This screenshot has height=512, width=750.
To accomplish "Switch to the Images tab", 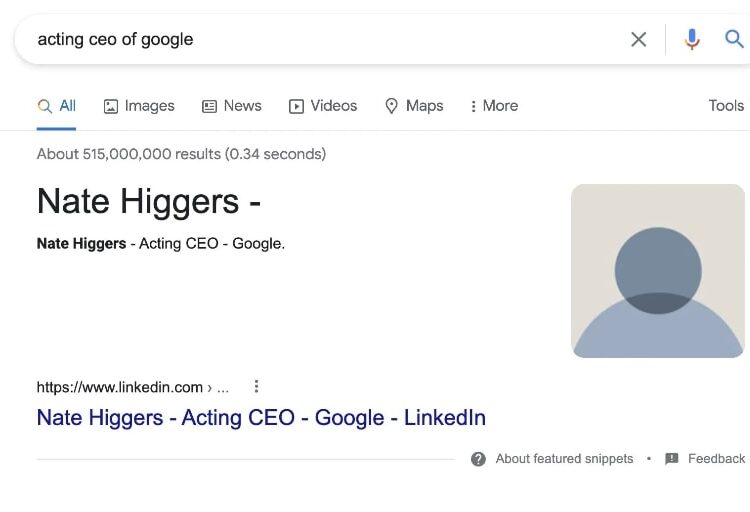I will pos(139,106).
